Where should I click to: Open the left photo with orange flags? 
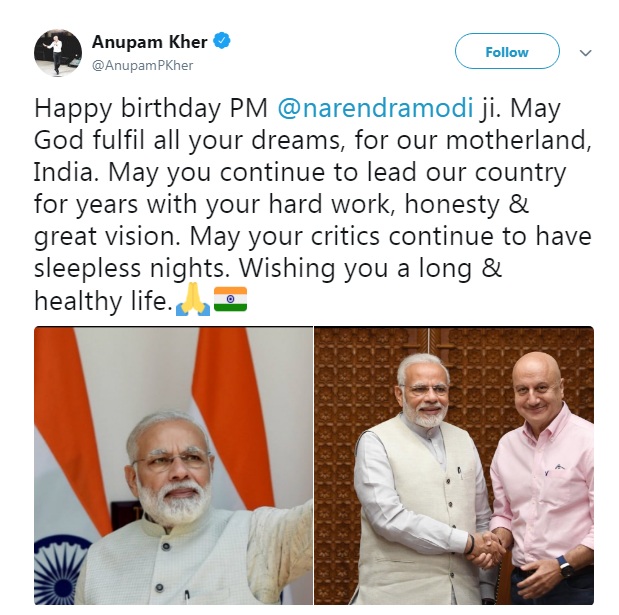[x=173, y=465]
